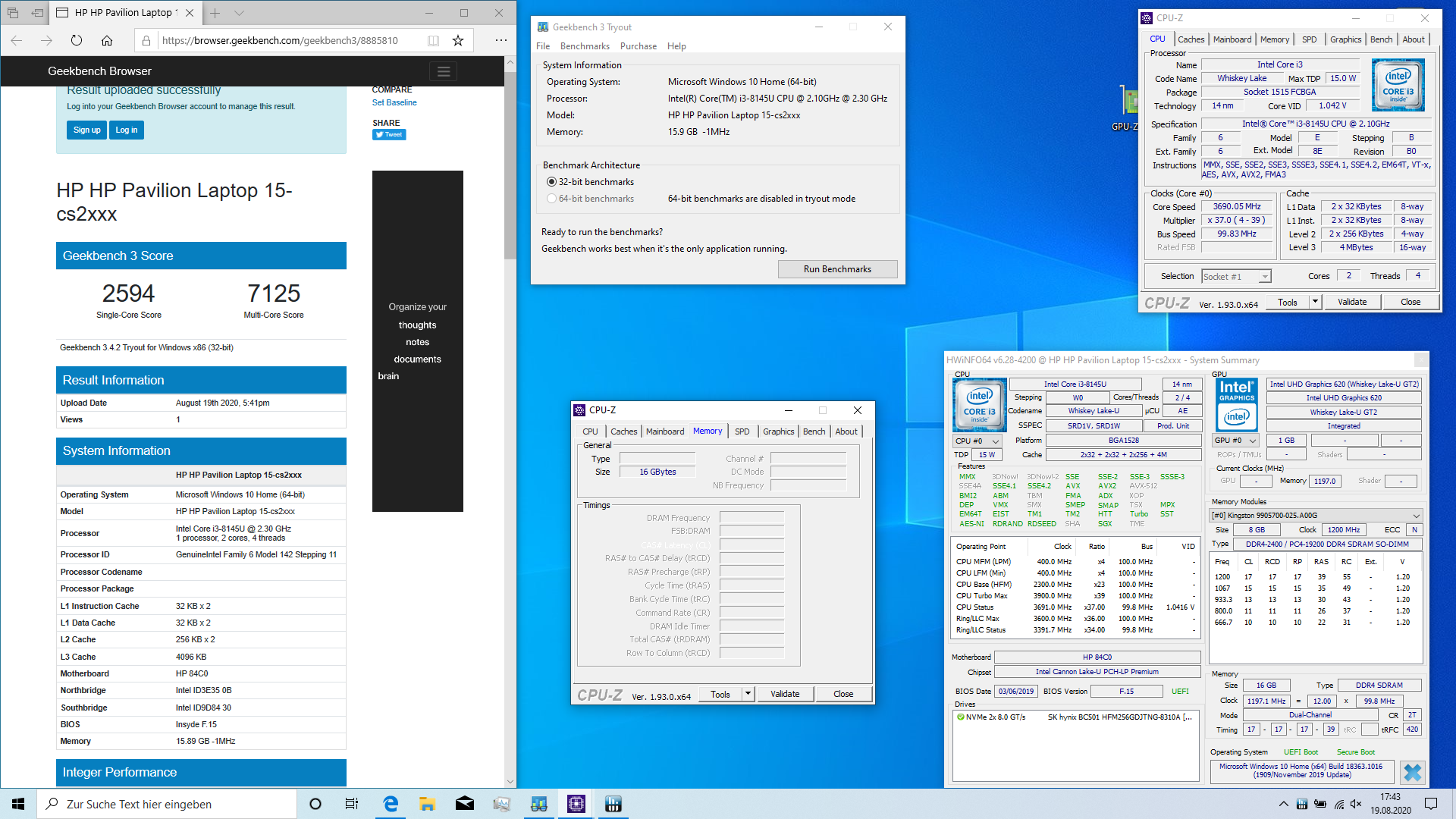
Task: Click Run Benchmarks button
Action: [x=837, y=269]
